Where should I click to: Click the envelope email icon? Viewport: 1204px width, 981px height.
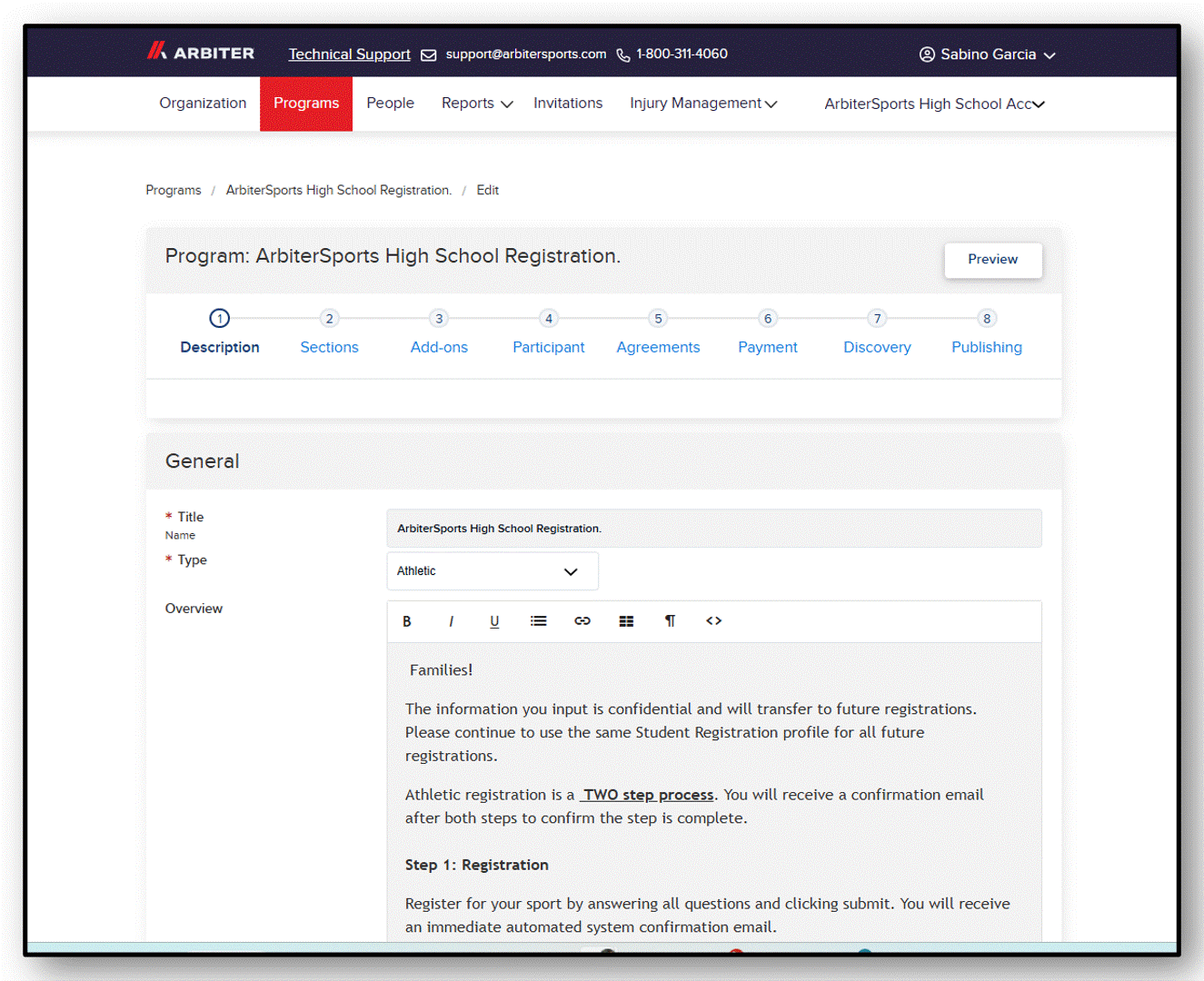pyautogui.click(x=429, y=55)
